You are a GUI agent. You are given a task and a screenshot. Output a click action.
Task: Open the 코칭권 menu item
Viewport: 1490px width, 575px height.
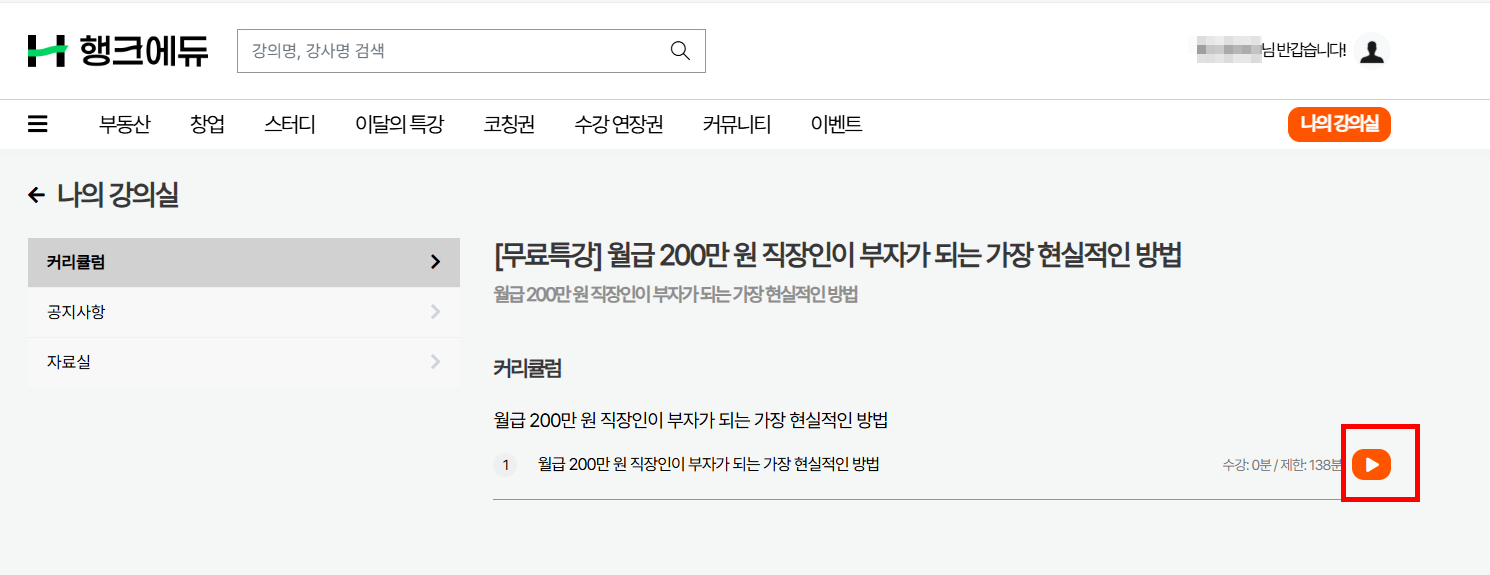pyautogui.click(x=509, y=125)
